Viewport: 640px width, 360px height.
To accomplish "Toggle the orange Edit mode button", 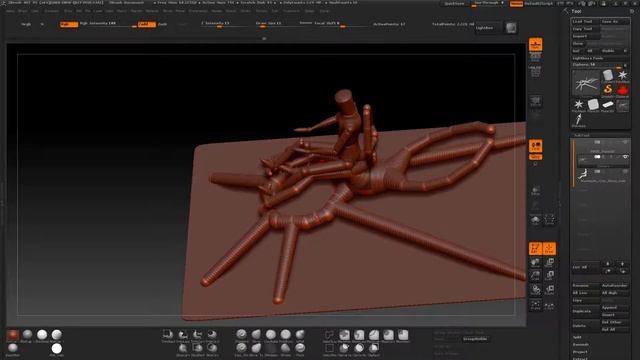I will click(536, 249).
